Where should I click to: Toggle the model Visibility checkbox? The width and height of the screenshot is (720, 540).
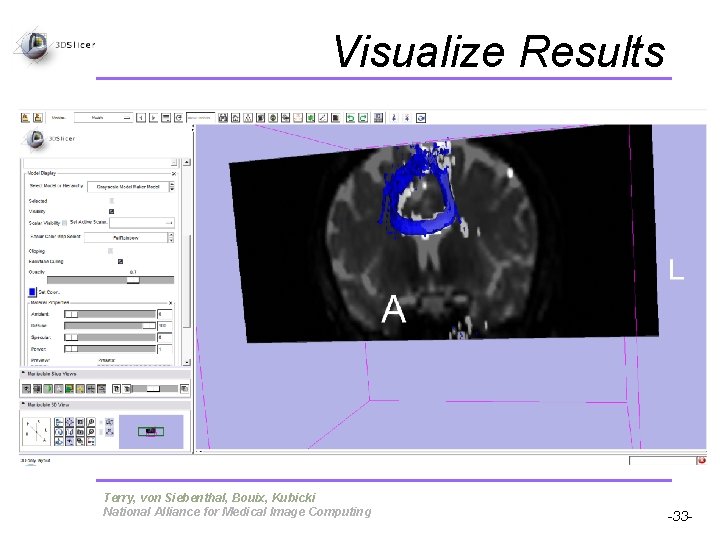pos(111,211)
